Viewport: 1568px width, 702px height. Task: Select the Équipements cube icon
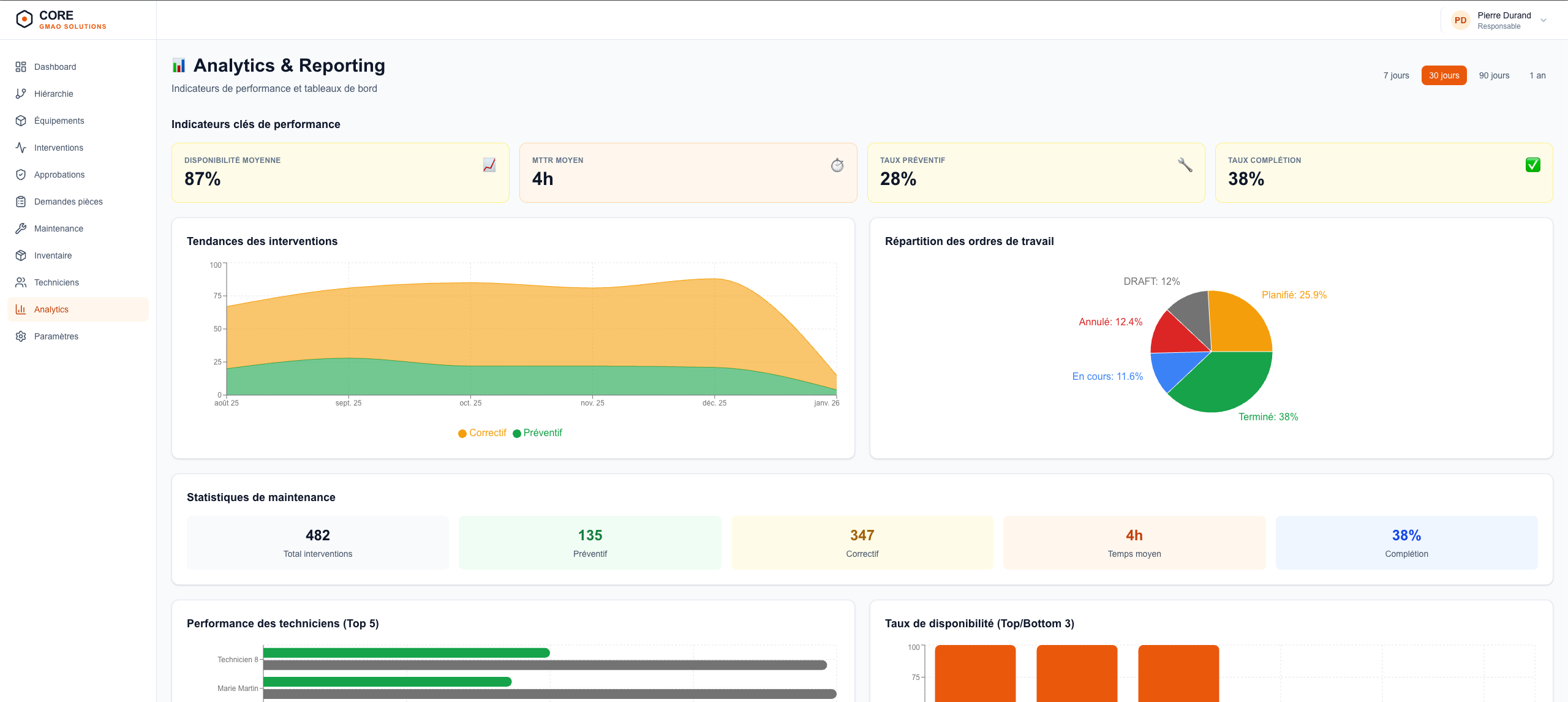click(x=21, y=121)
